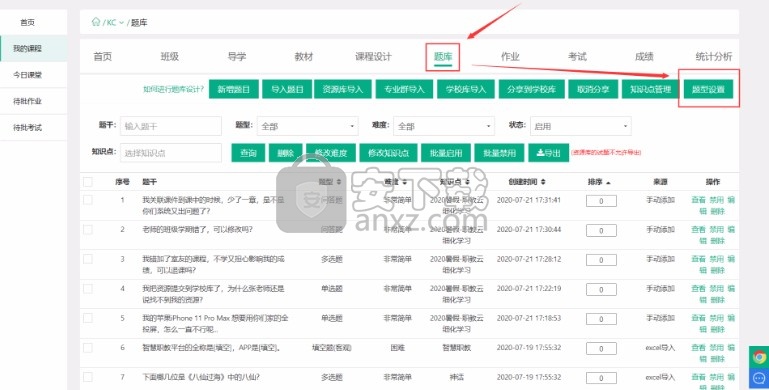Click the 导出 export button
The width and height of the screenshot is (769, 390).
[x=548, y=153]
